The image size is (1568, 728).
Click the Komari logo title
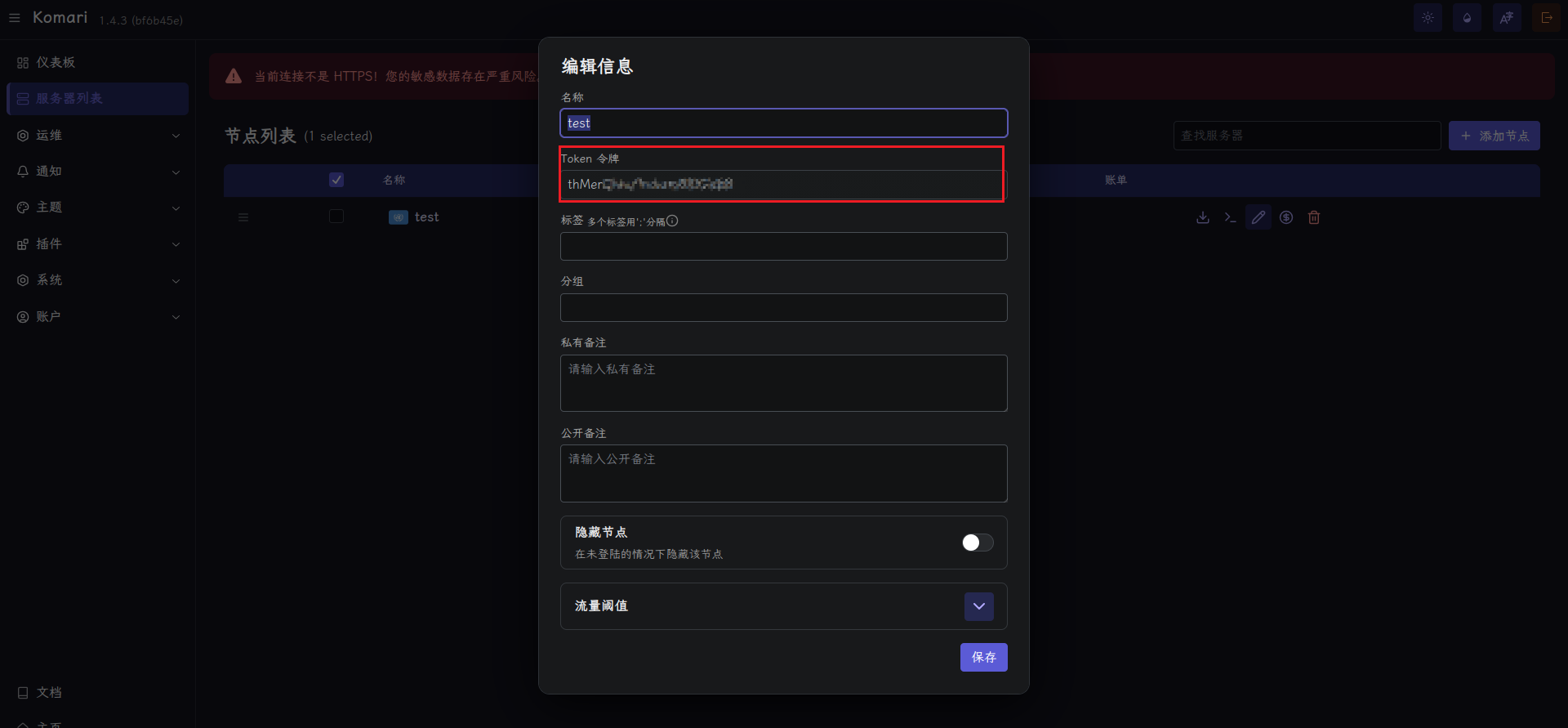pos(60,17)
